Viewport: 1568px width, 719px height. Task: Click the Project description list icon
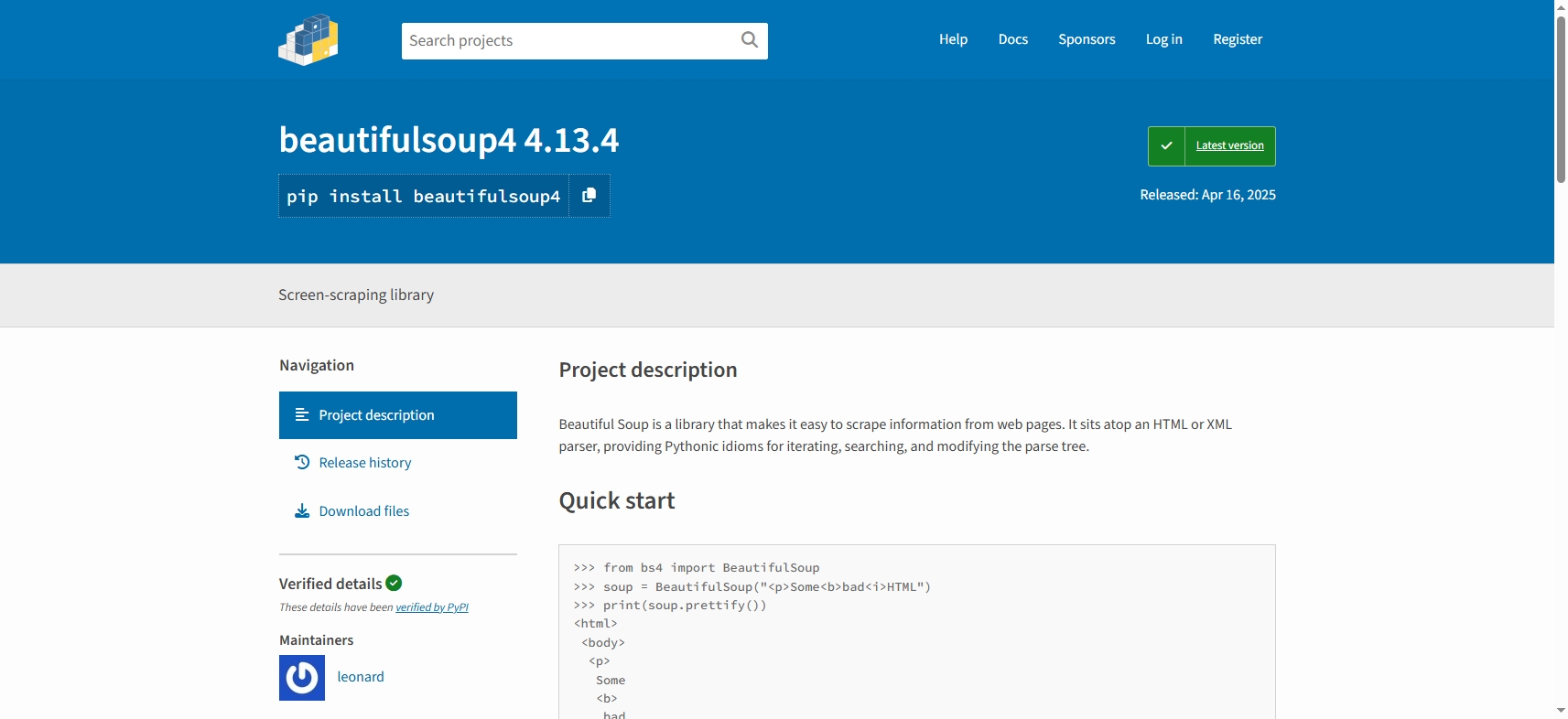click(302, 414)
